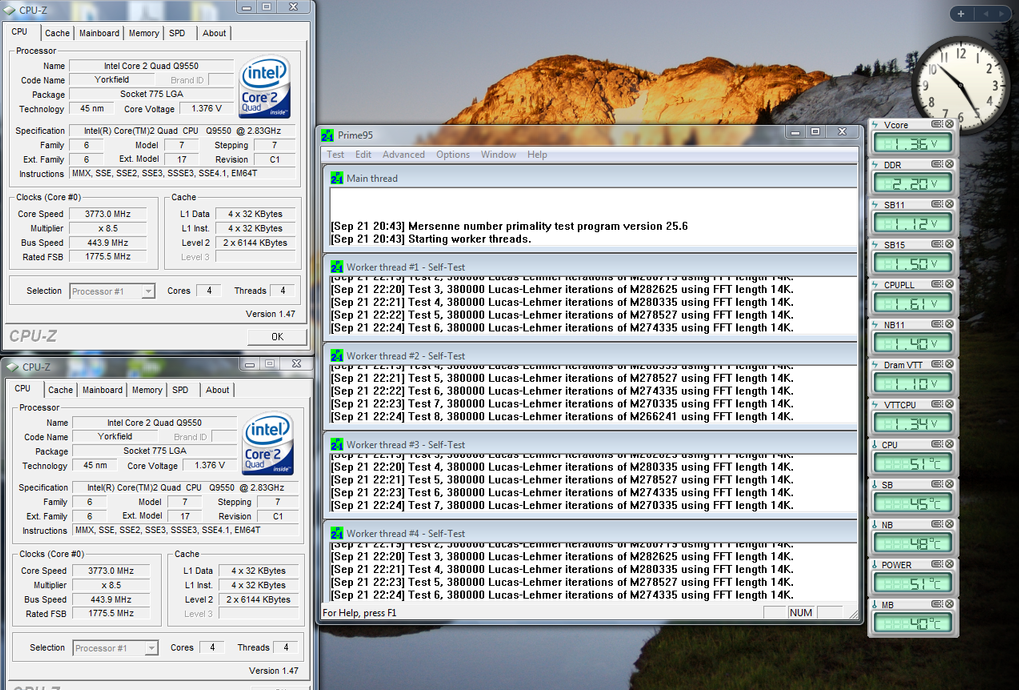Click the Specification field in top CPU-Z window
This screenshot has height=690, width=1019.
coord(182,131)
